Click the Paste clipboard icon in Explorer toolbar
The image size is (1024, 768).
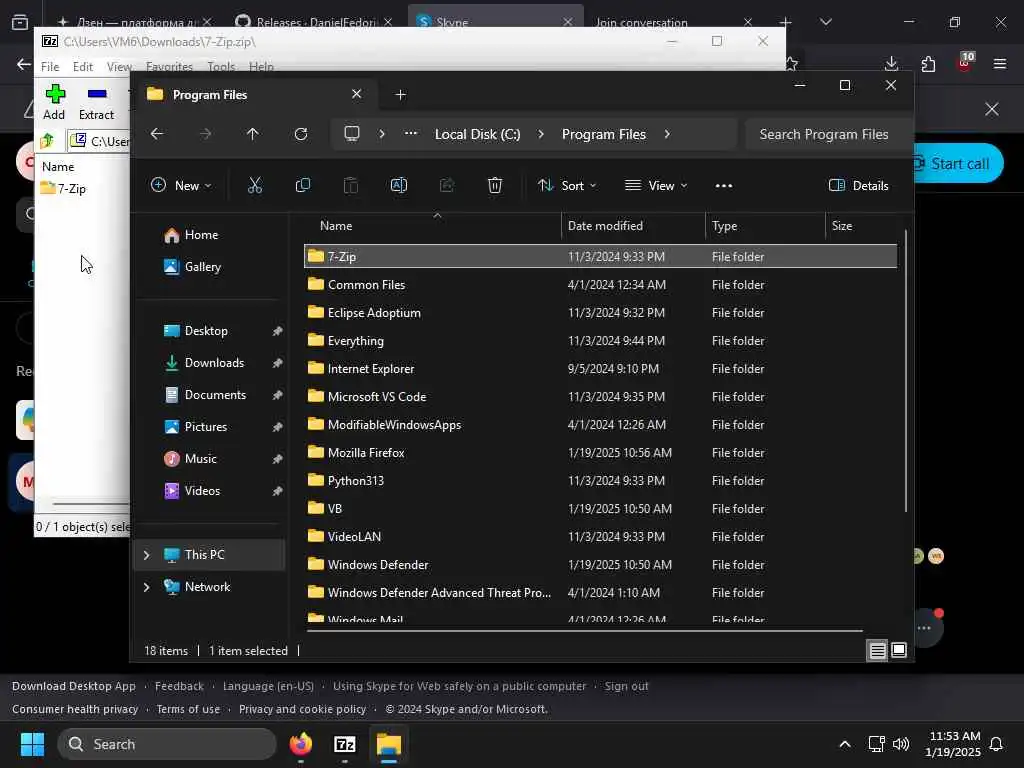click(351, 185)
